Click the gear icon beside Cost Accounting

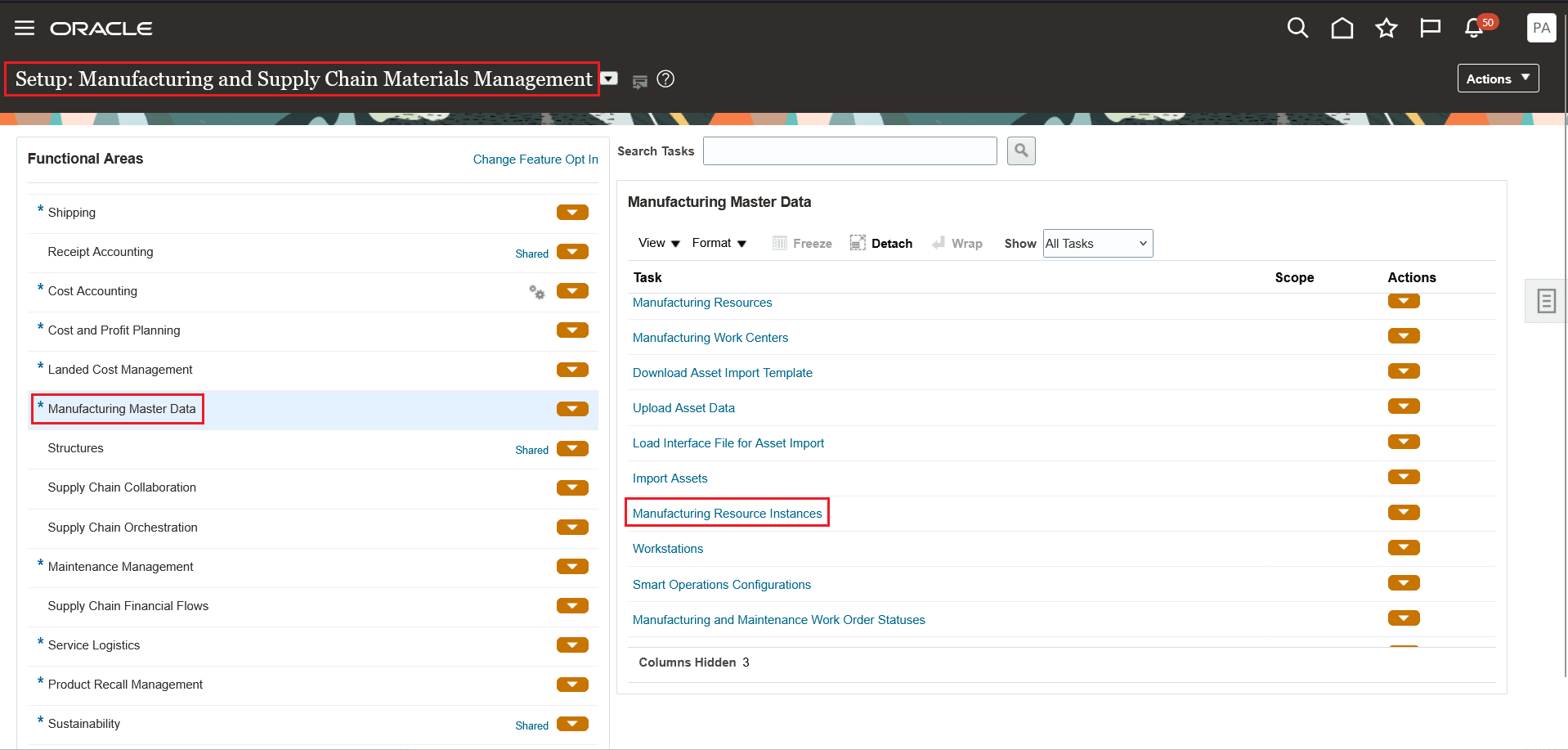point(536,292)
